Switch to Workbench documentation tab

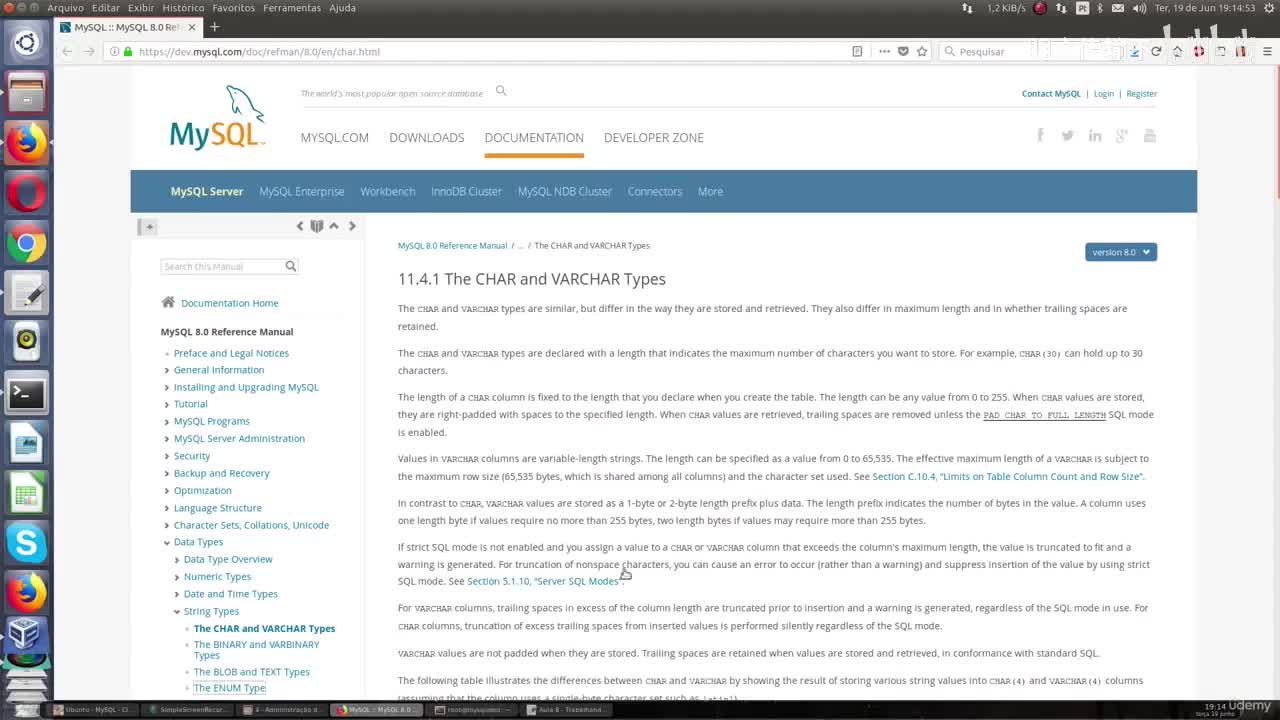click(x=388, y=191)
